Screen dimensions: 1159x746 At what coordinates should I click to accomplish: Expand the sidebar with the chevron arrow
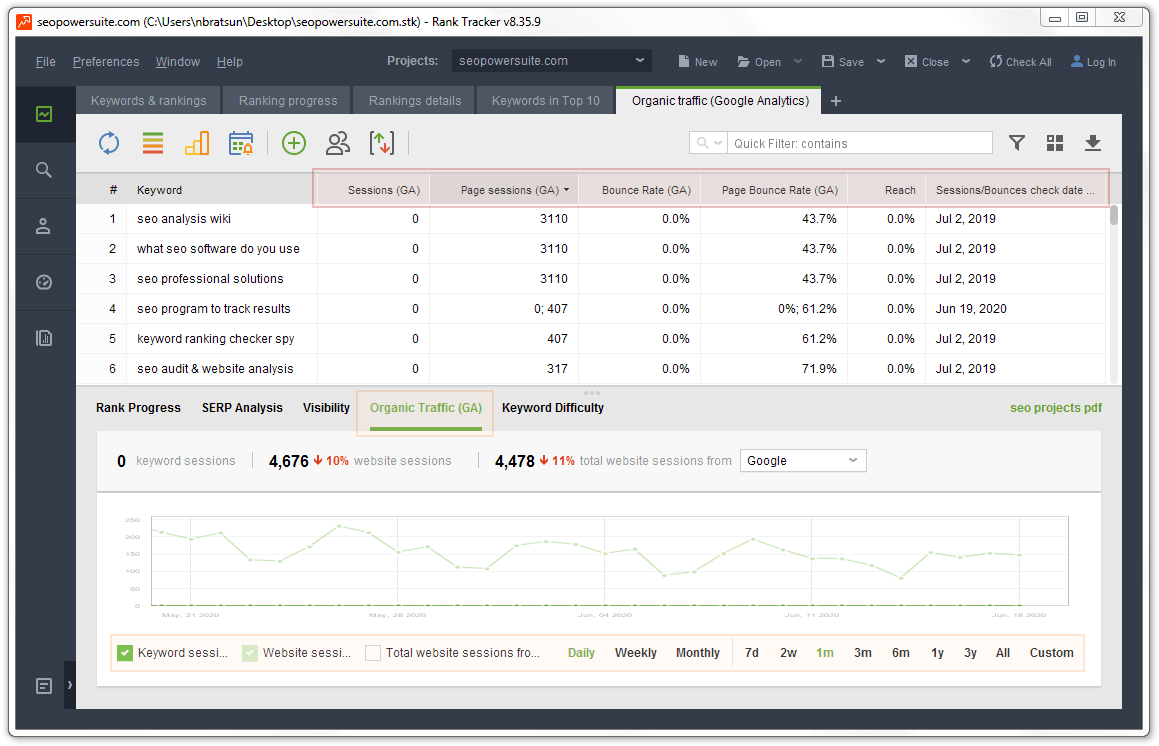[69, 685]
